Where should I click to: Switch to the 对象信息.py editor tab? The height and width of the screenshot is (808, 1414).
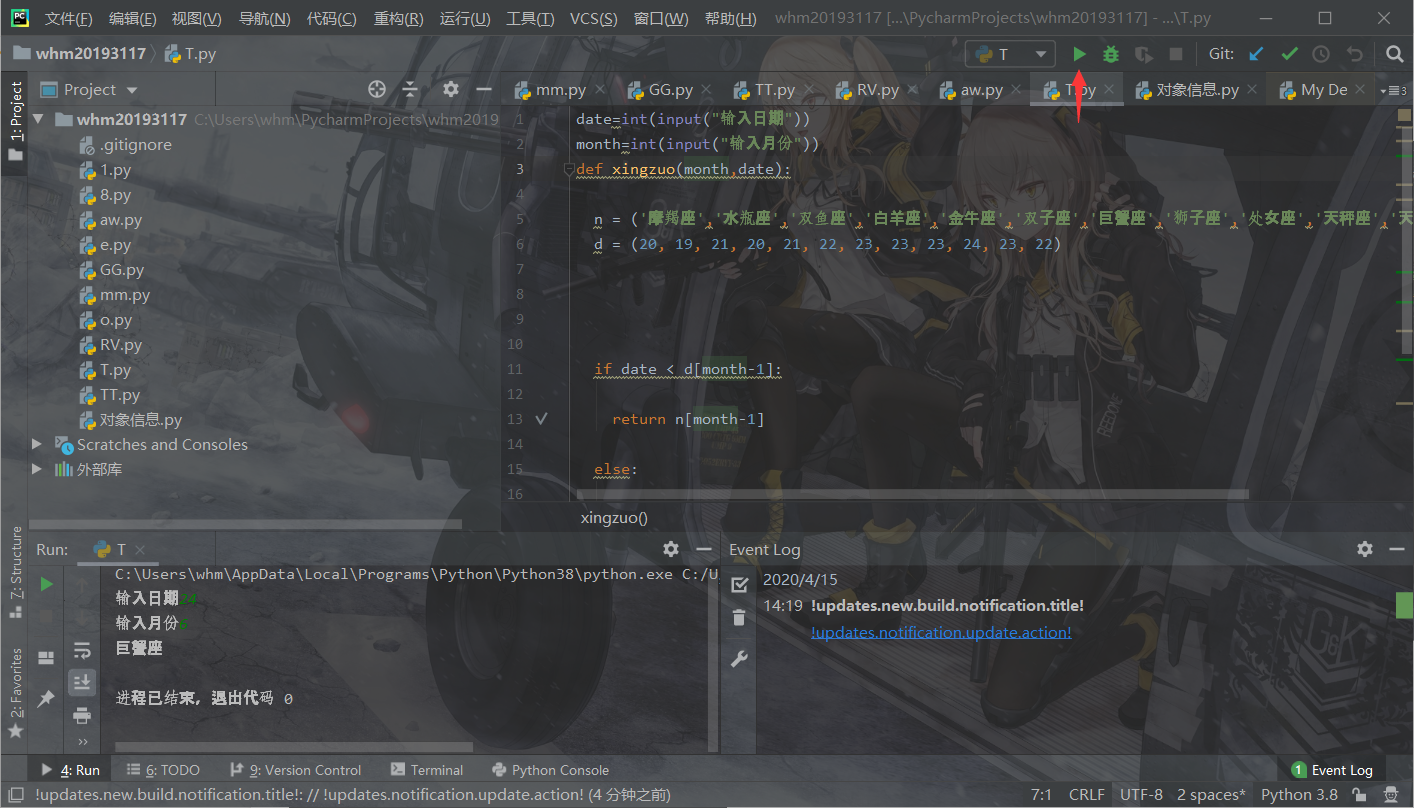(x=1197, y=90)
